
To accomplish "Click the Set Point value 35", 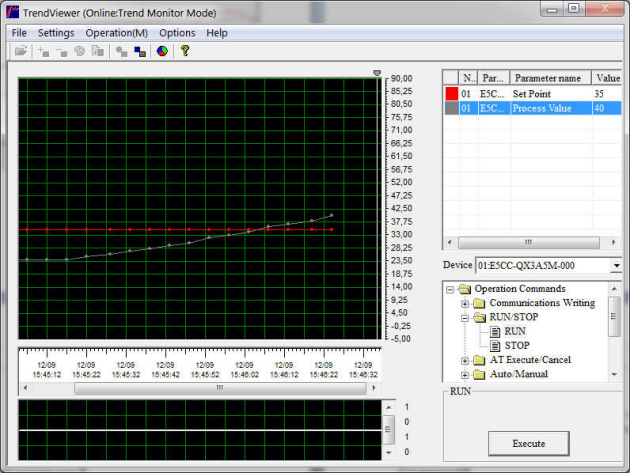I will point(599,94).
